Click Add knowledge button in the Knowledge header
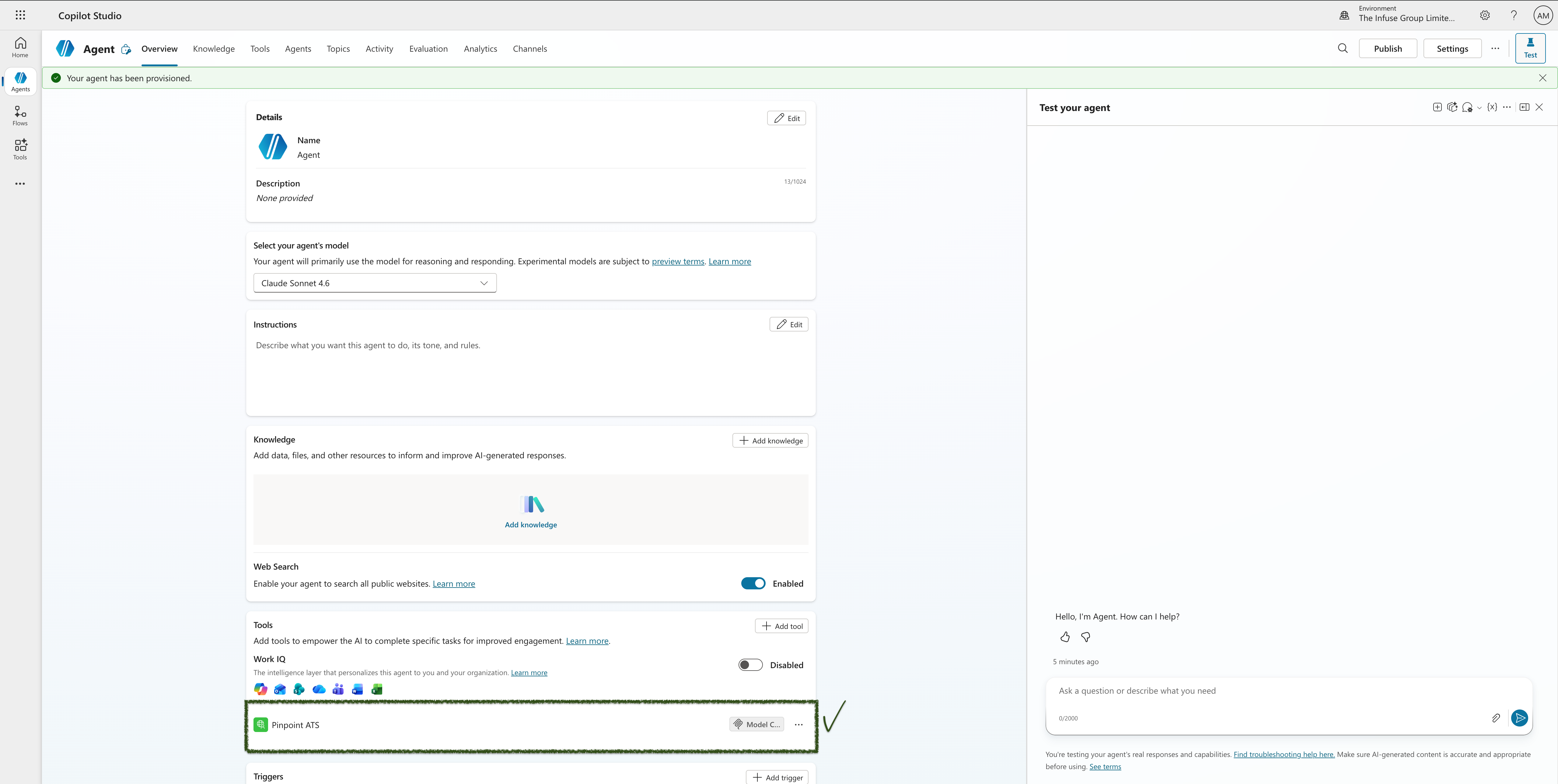The image size is (1558, 784). tap(770, 441)
